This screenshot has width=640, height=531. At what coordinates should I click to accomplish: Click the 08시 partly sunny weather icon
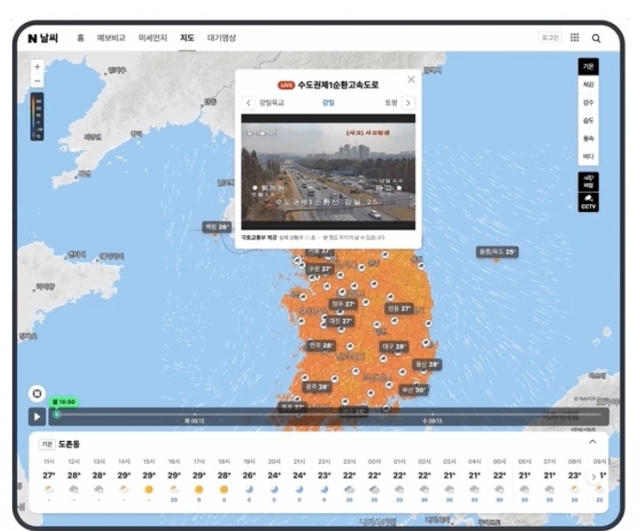pos(575,489)
